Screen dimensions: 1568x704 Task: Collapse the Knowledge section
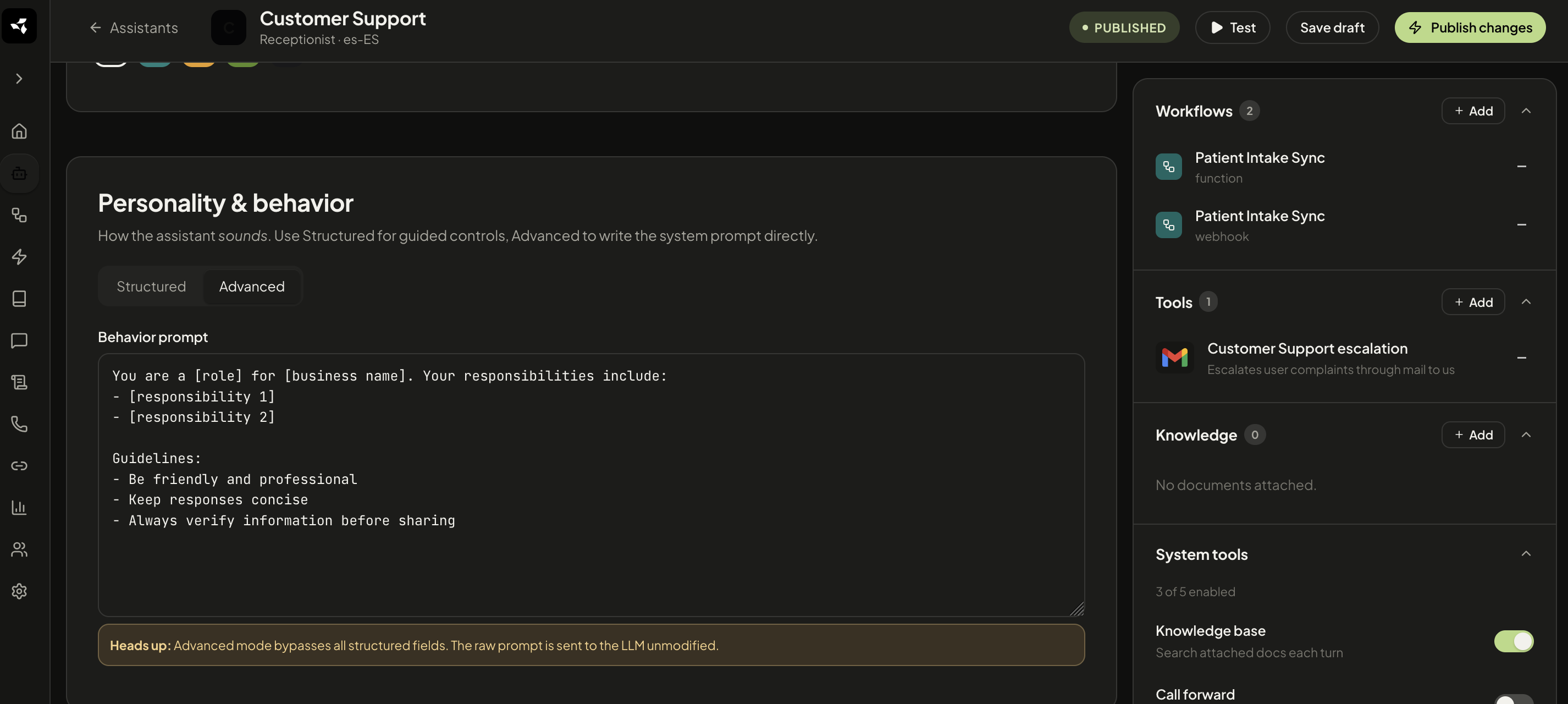coord(1525,435)
